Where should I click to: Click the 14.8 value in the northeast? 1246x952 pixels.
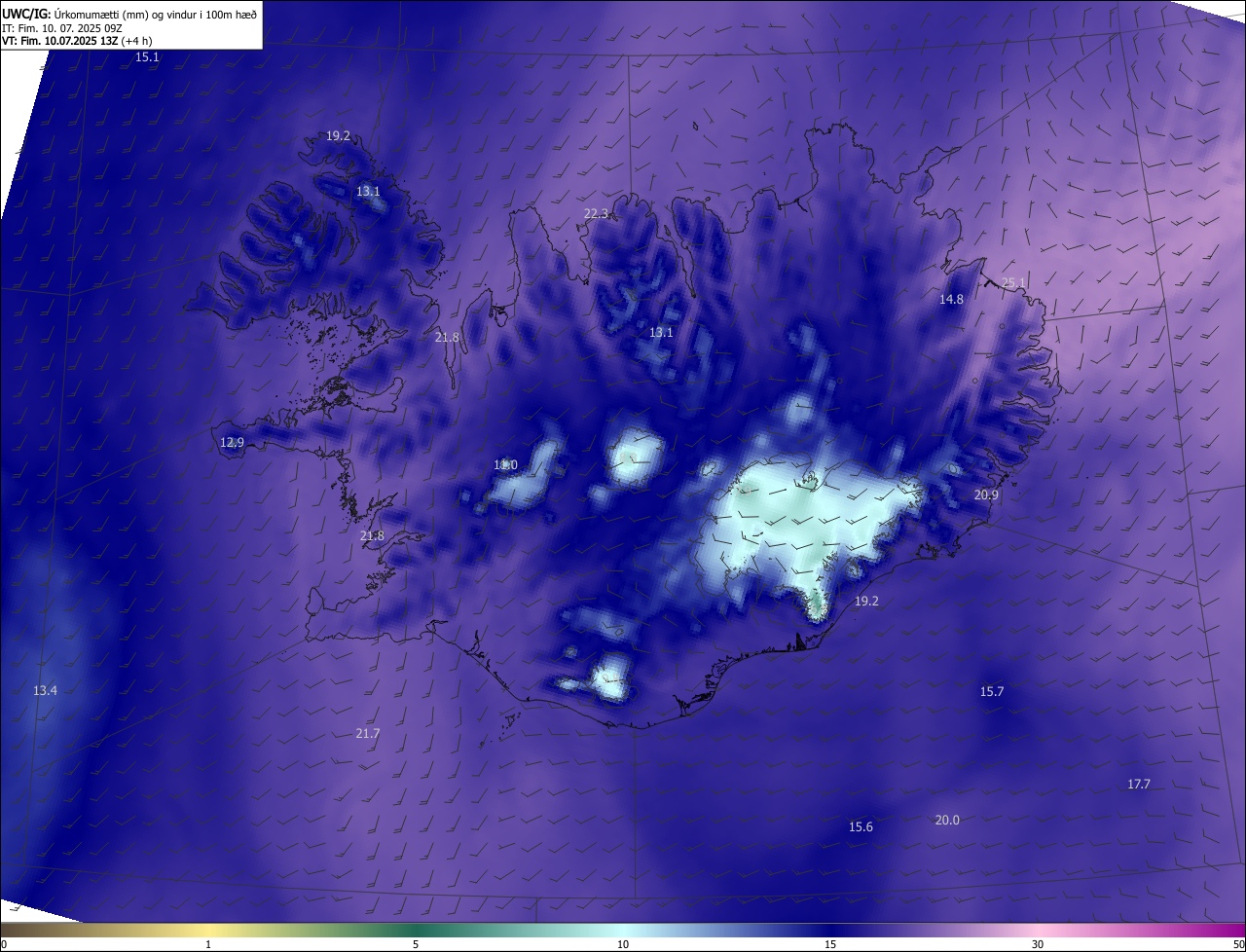click(951, 300)
